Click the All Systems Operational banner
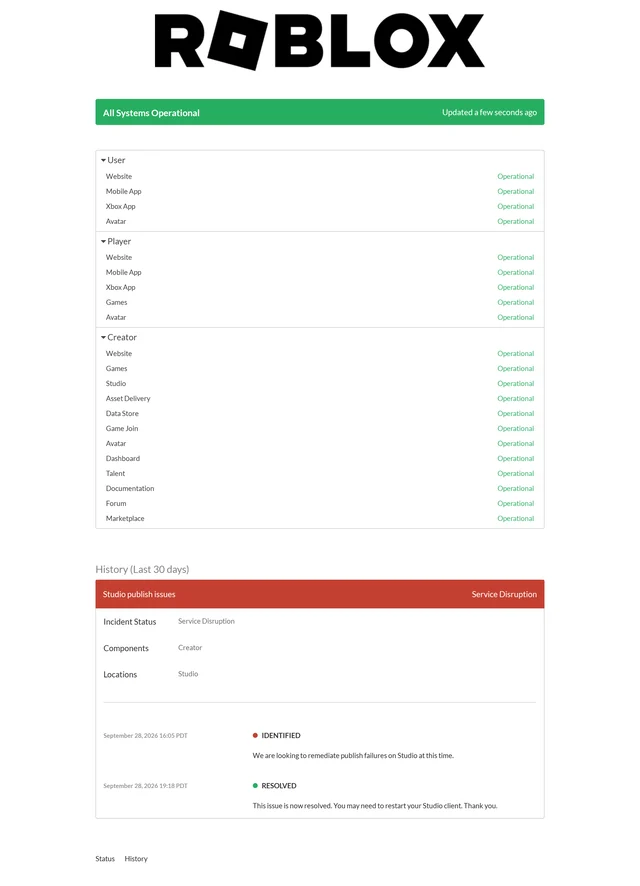The image size is (640, 886). click(x=320, y=112)
